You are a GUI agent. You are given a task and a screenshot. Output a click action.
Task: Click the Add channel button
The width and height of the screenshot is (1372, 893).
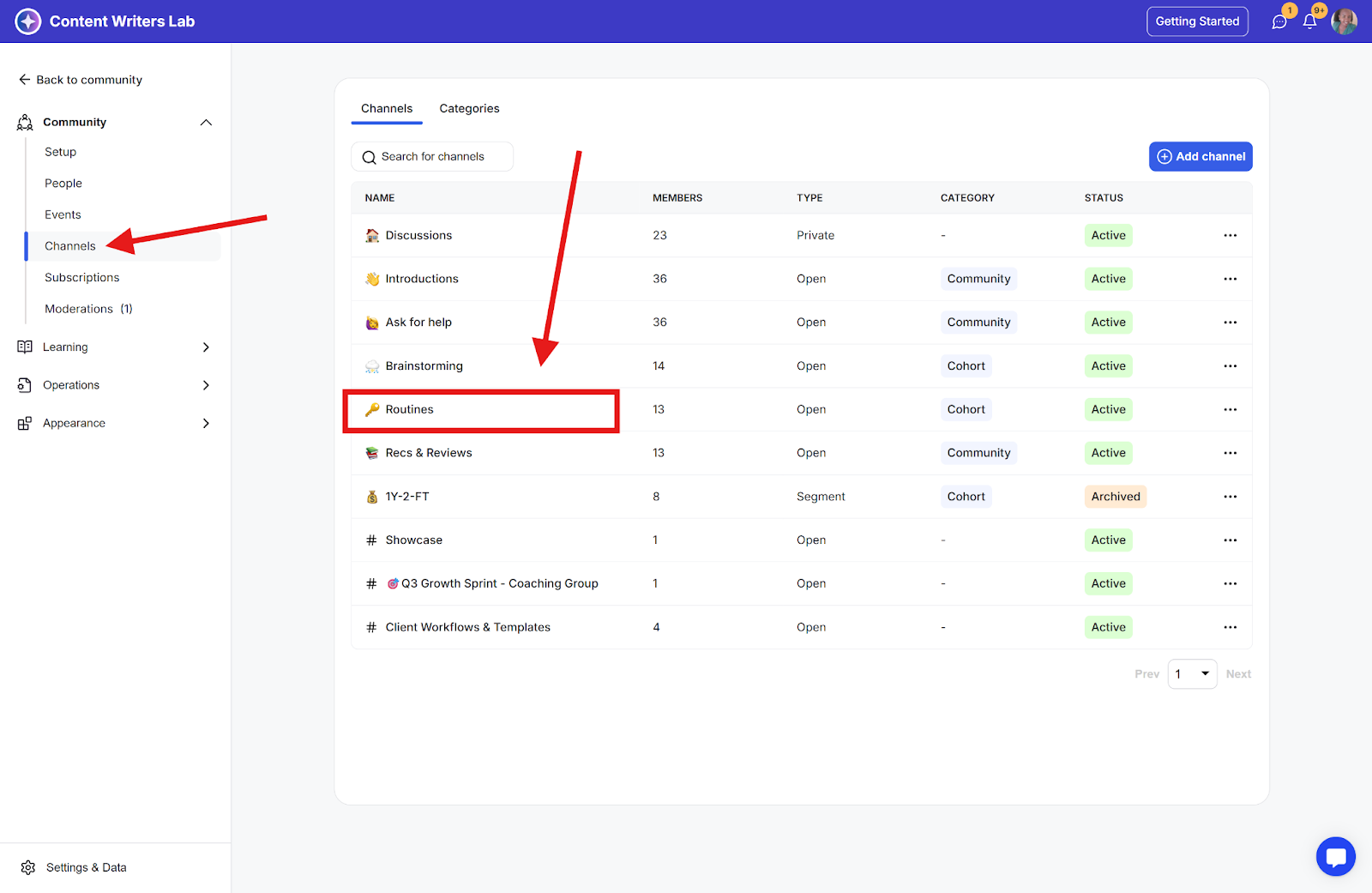click(1200, 156)
